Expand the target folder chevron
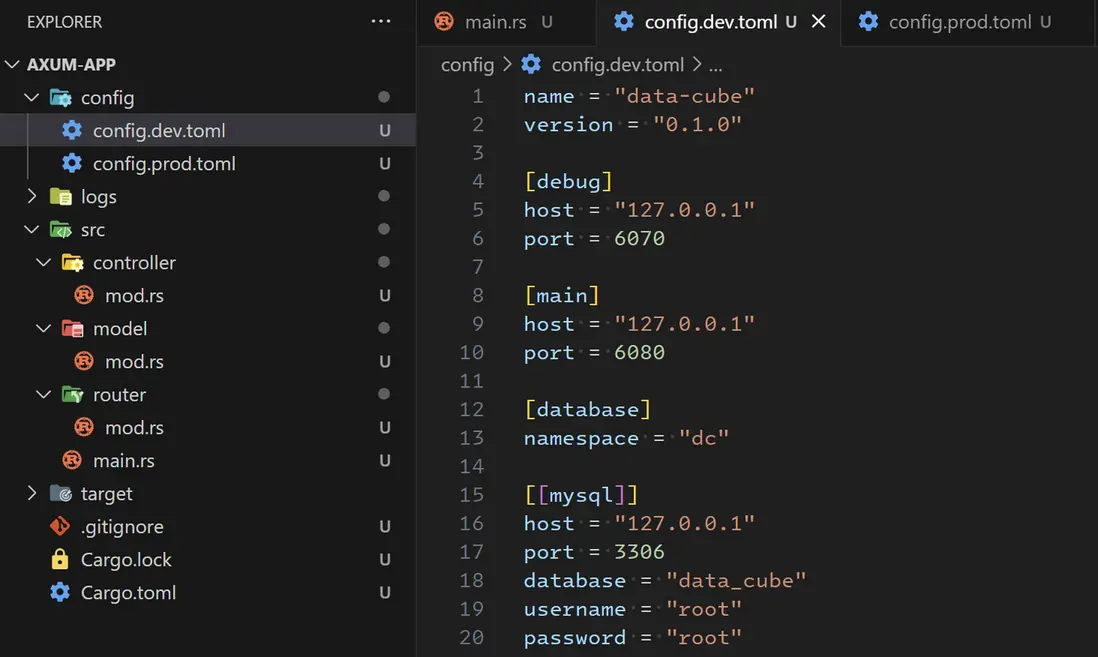Image resolution: width=1098 pixels, height=657 pixels. (x=32, y=494)
